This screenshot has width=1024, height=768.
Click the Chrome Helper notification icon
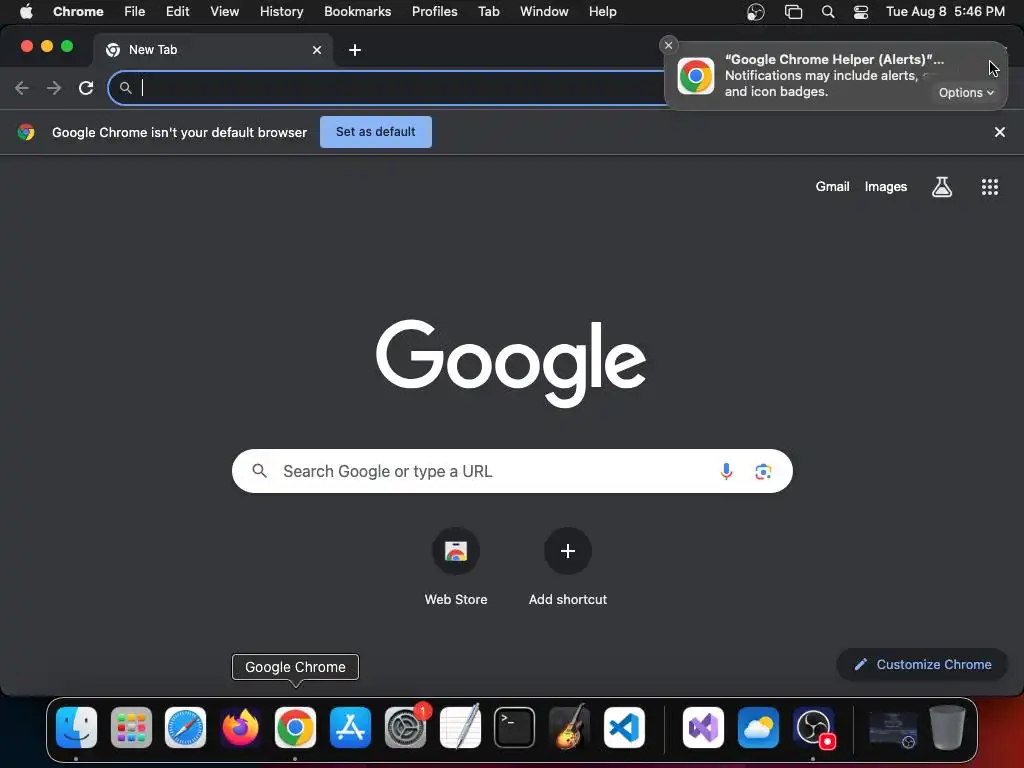pos(696,76)
